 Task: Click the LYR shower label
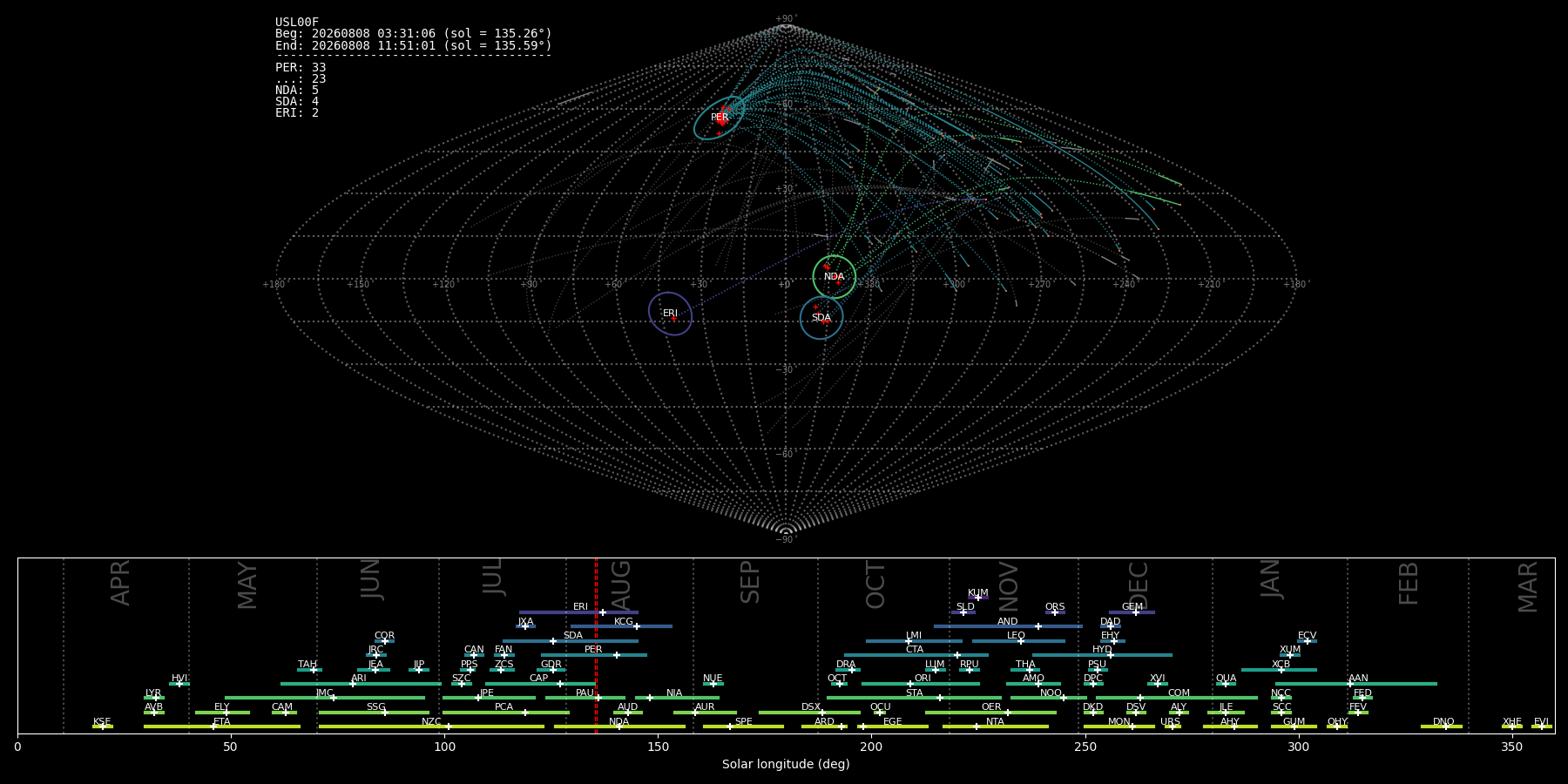(153, 693)
